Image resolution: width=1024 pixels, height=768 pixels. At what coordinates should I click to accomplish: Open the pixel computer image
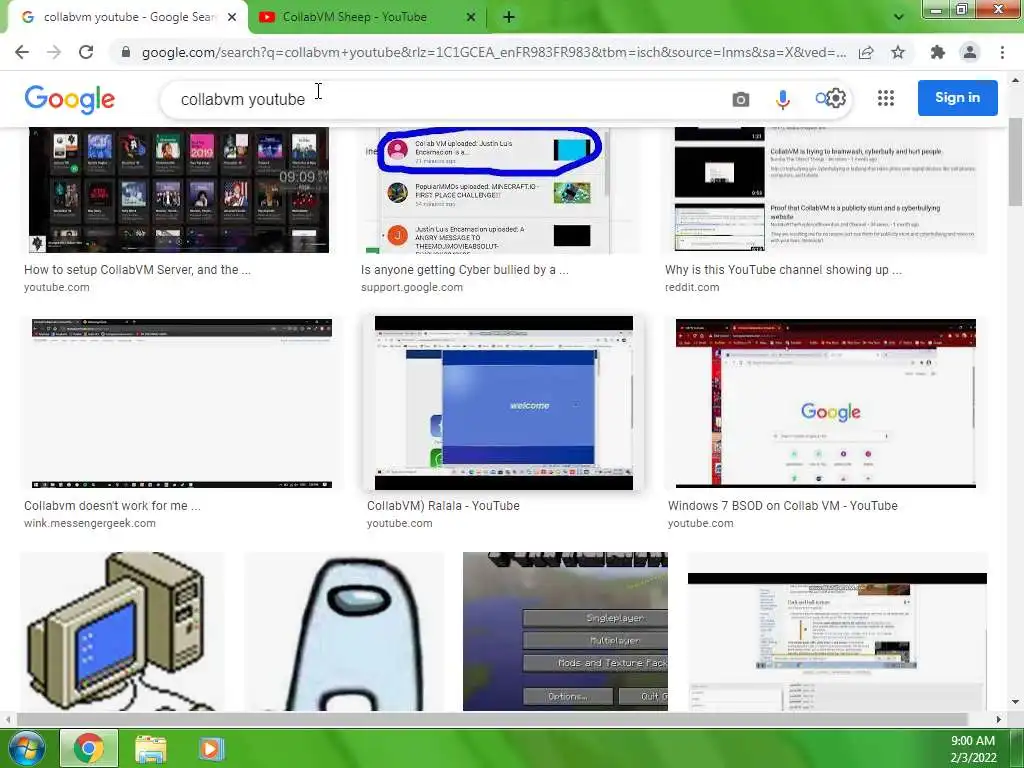(122, 632)
